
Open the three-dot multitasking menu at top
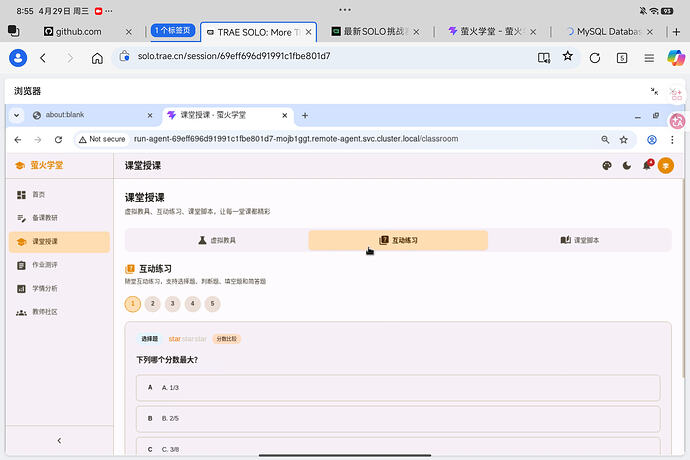click(x=345, y=10)
